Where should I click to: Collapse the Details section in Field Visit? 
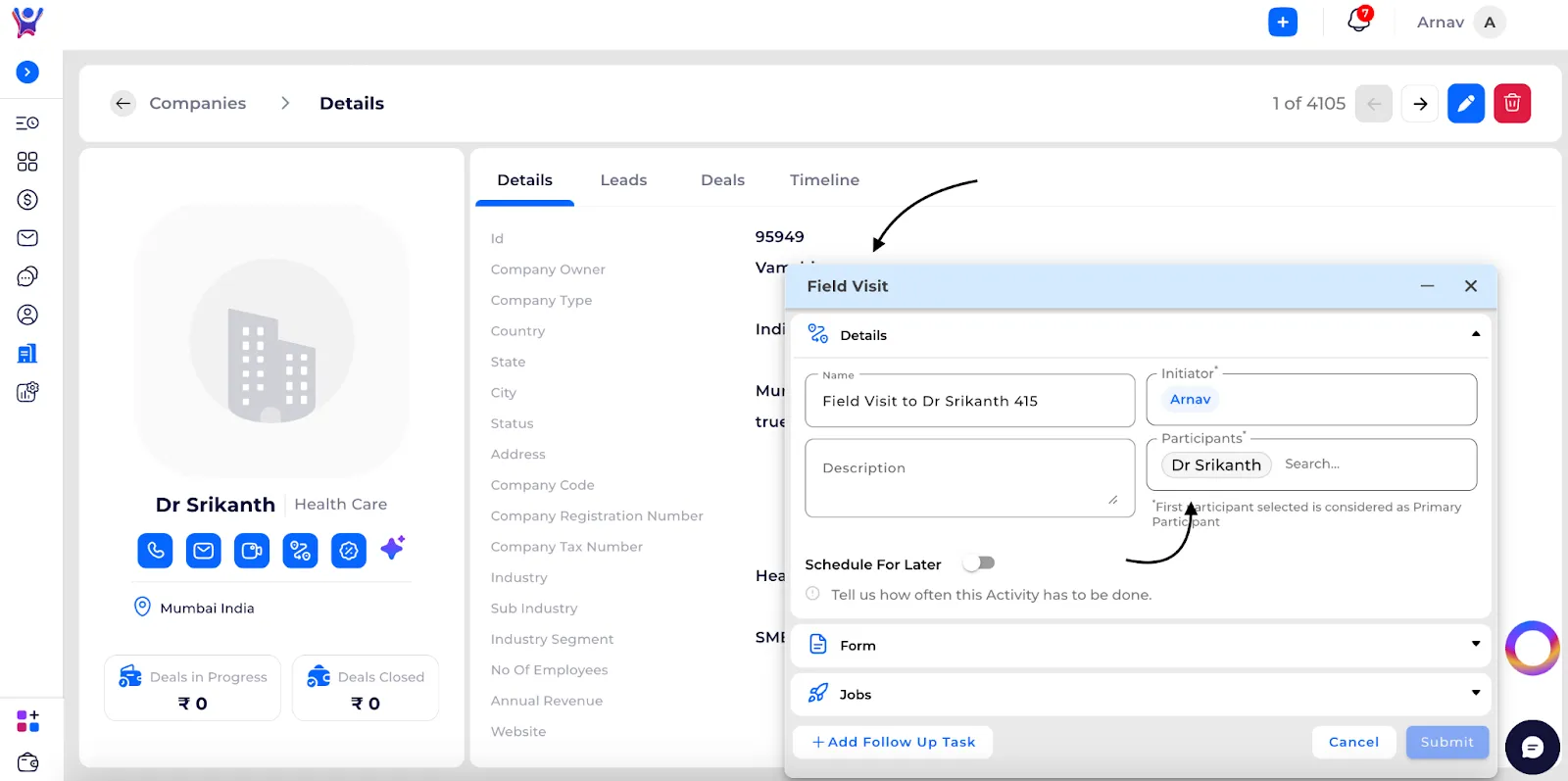1476,334
